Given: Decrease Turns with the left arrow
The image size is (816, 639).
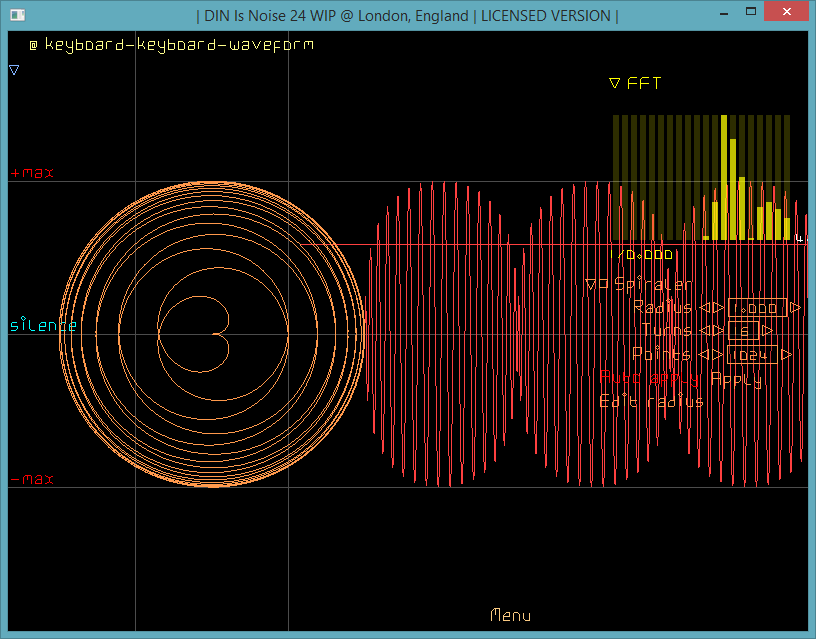Looking at the screenshot, I should [704, 331].
